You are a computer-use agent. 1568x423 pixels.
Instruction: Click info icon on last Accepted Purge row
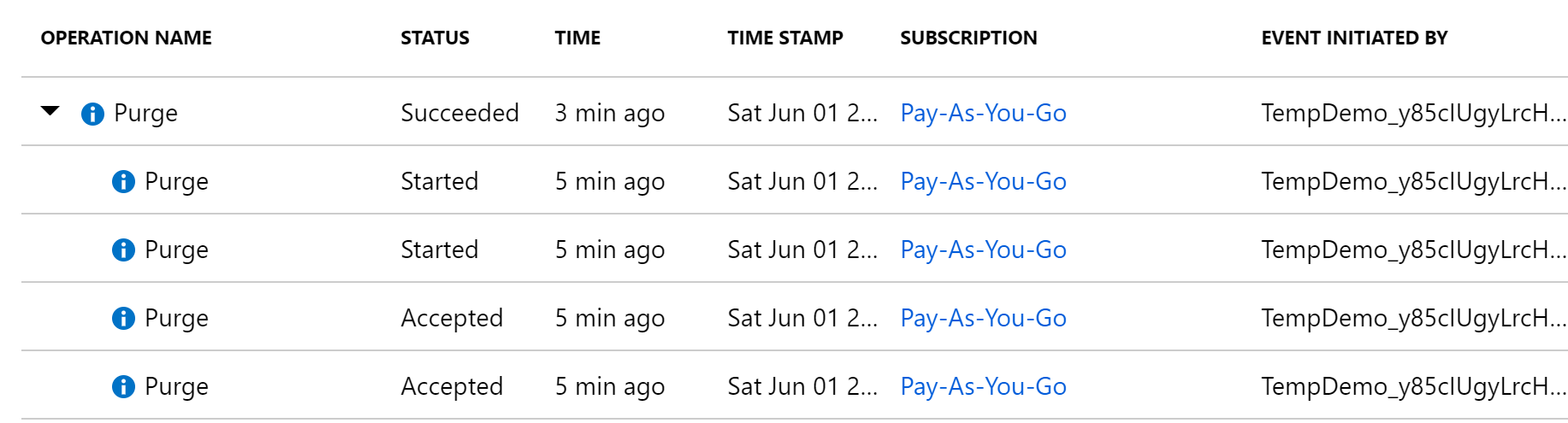123,386
